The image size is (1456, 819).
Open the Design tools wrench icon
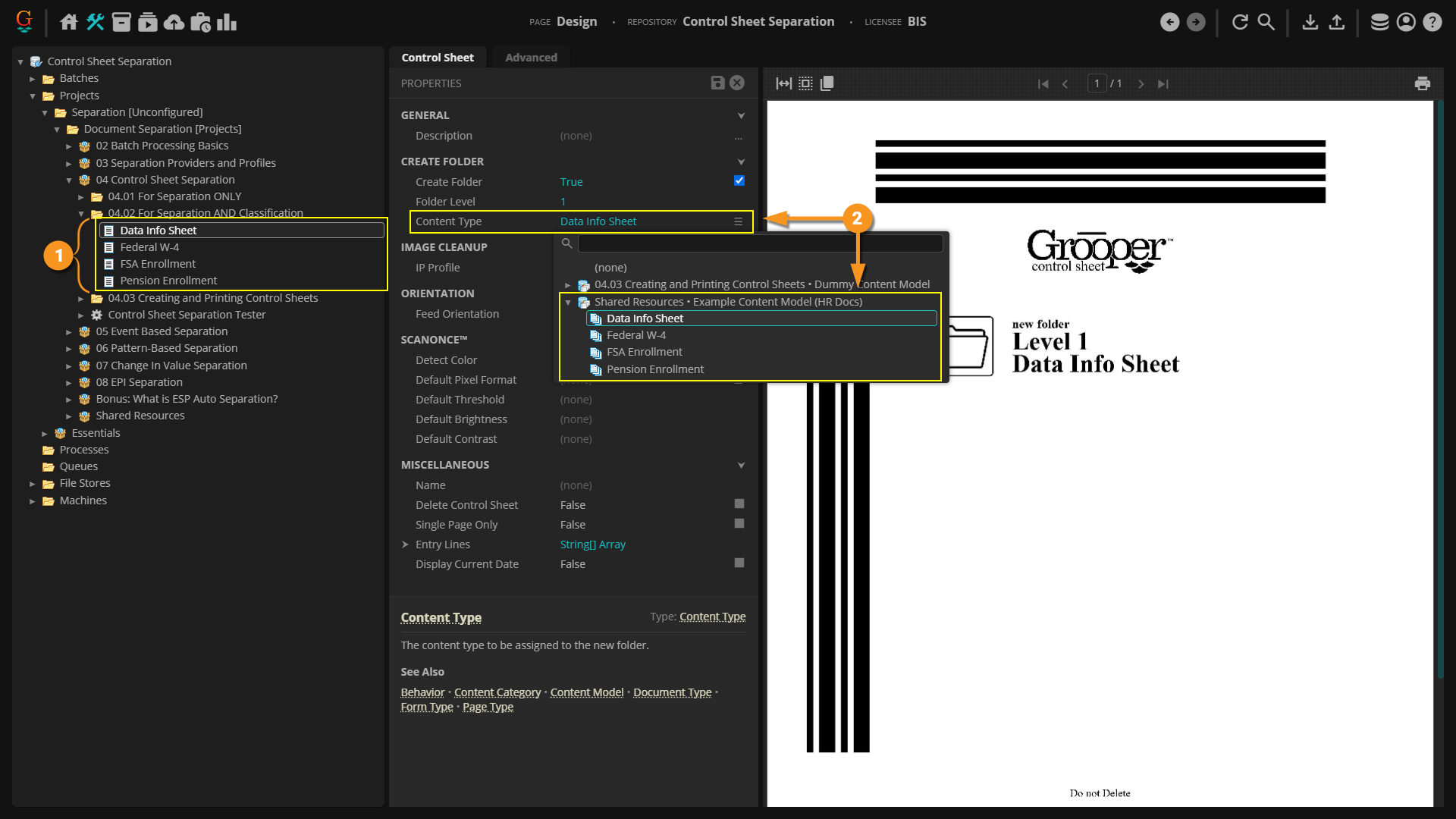(95, 22)
